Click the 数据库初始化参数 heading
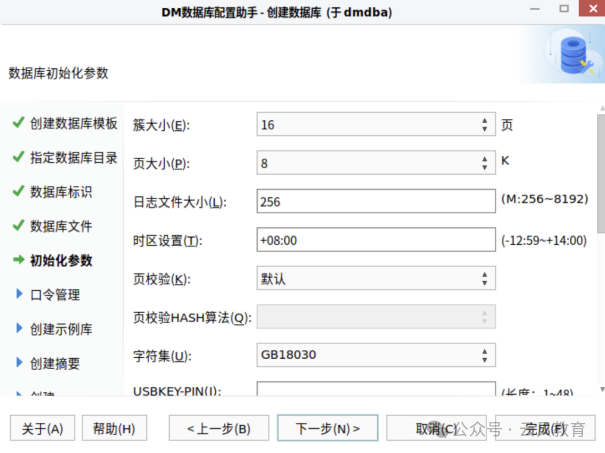The width and height of the screenshot is (605, 453). [58, 73]
